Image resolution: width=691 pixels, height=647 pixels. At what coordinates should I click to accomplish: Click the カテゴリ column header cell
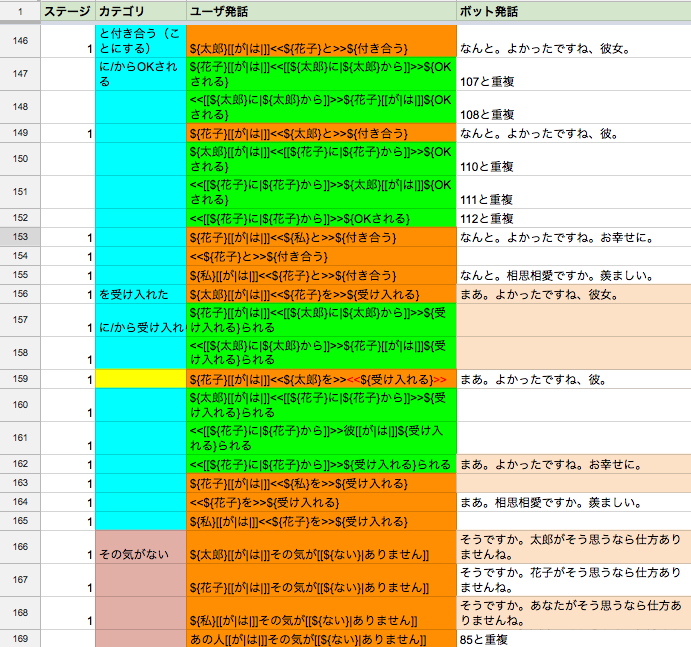point(141,11)
